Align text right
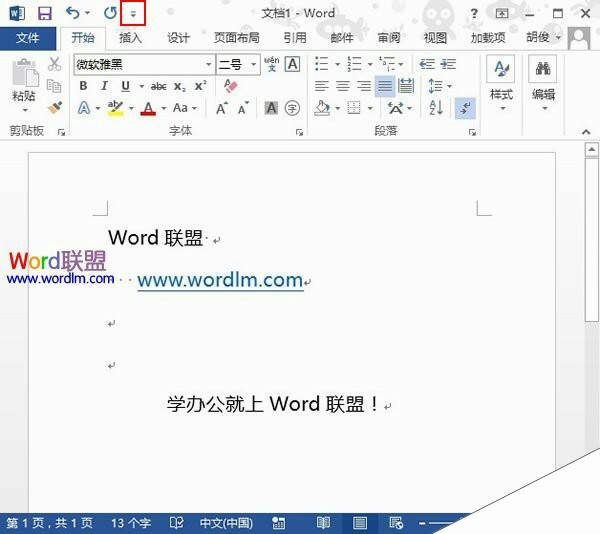 (364, 86)
